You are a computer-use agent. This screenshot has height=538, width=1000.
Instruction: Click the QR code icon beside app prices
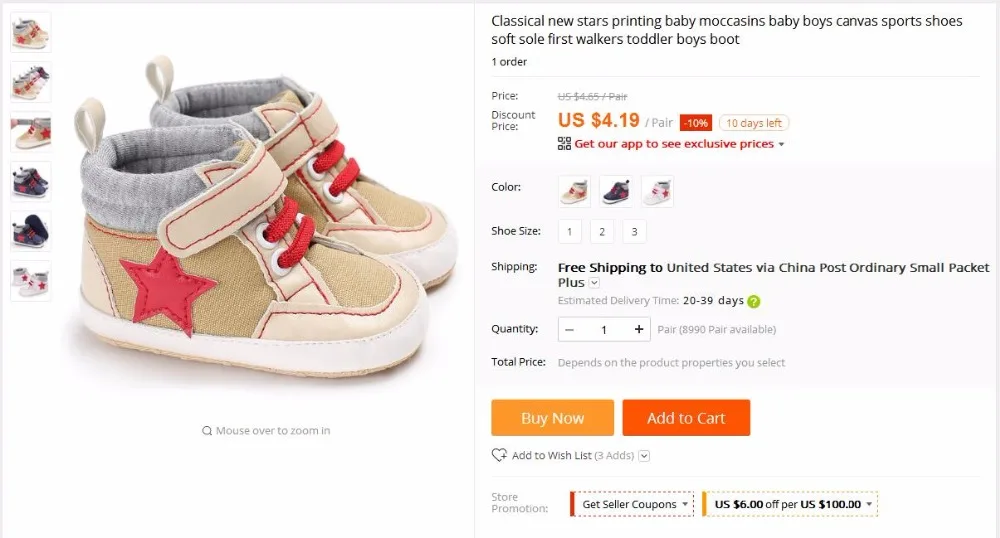(564, 143)
